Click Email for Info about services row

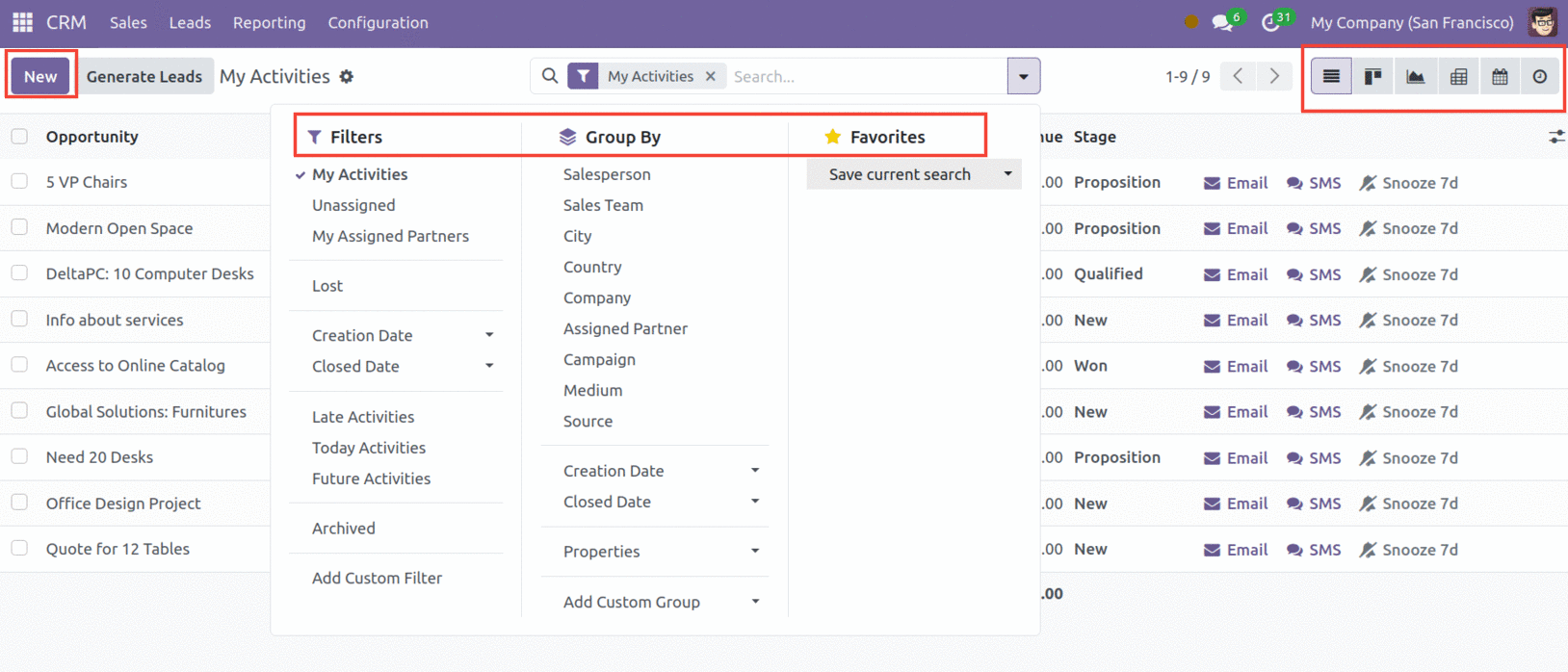pos(1236,320)
